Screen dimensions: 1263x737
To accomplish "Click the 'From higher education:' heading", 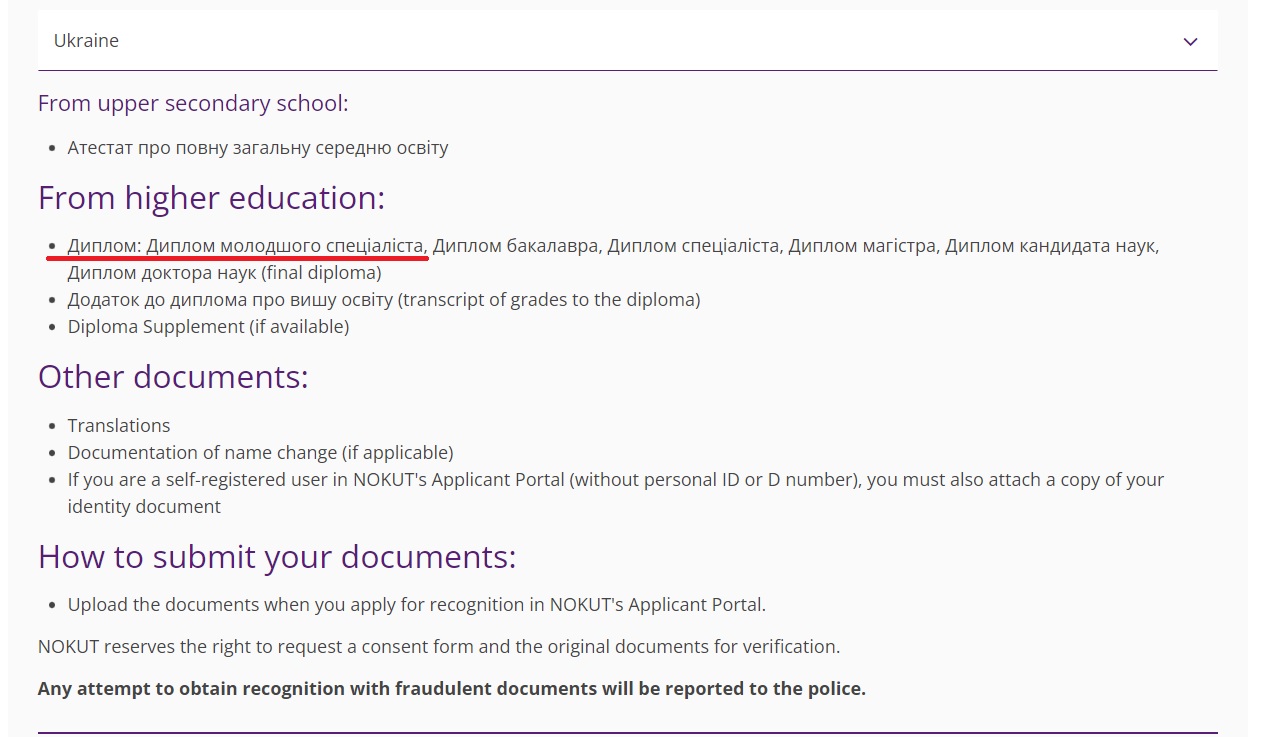I will 211,197.
